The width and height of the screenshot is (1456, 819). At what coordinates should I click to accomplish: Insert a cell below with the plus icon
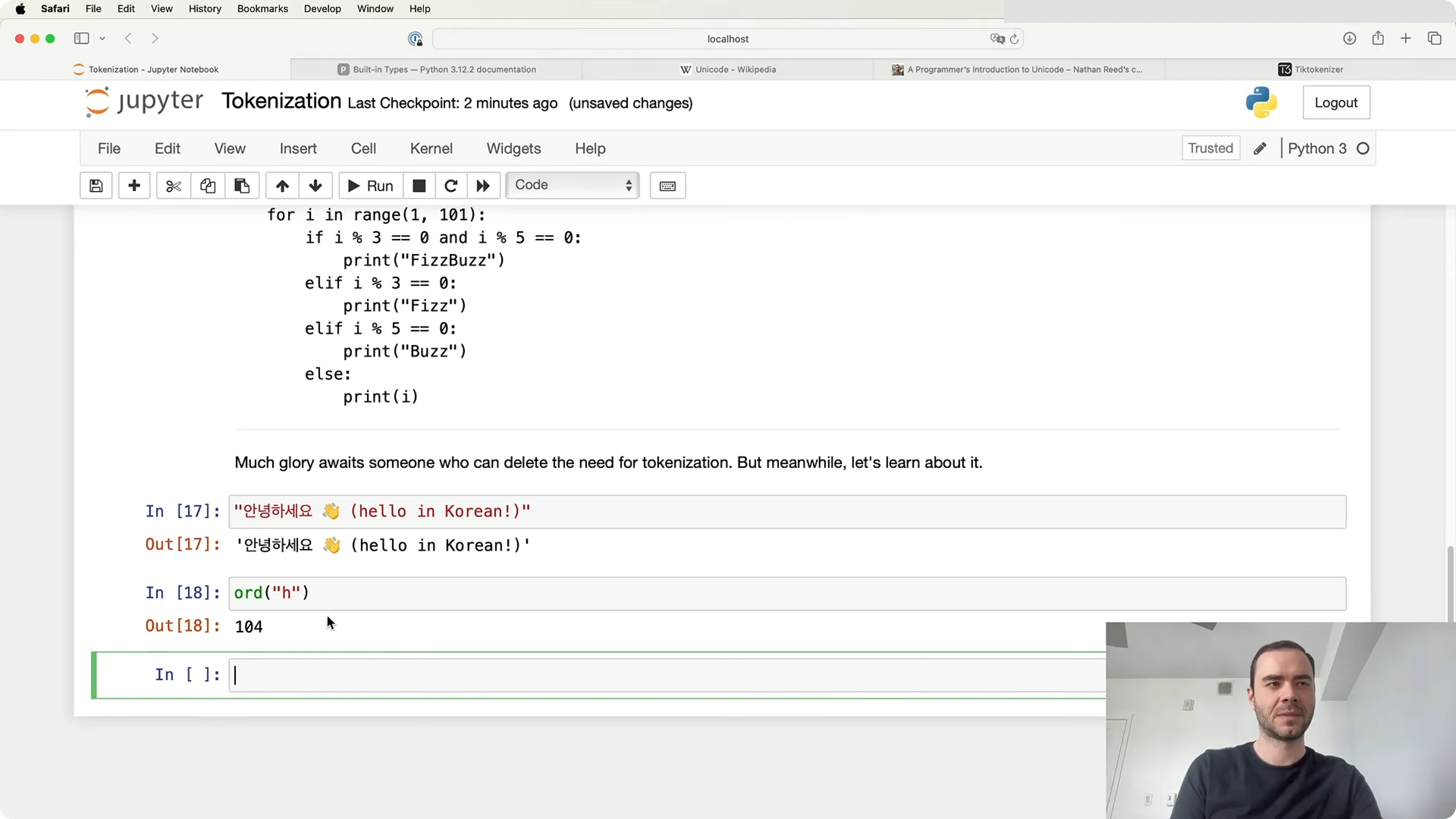point(134,185)
